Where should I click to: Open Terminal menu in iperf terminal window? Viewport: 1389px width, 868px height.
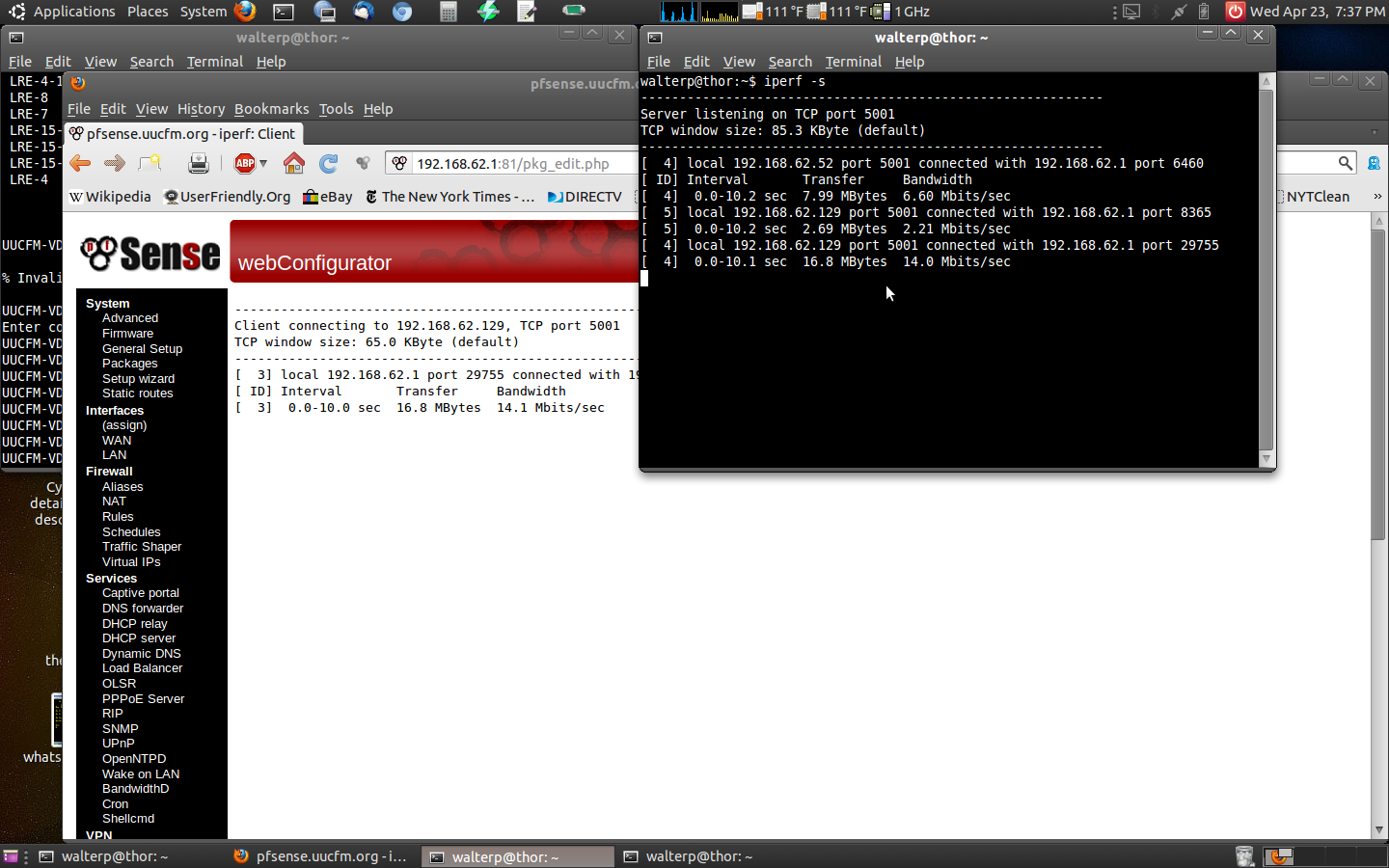[853, 62]
